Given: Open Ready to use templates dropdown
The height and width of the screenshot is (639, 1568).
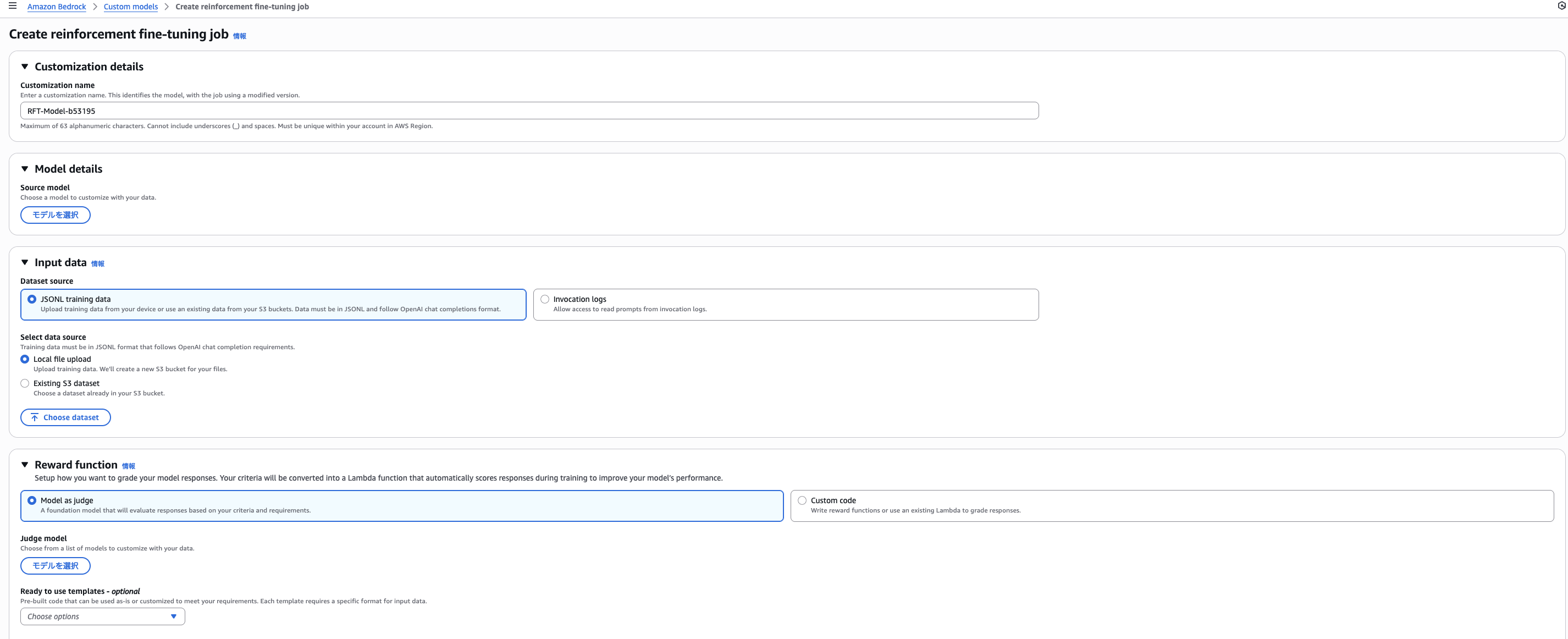Looking at the screenshot, I should [102, 616].
